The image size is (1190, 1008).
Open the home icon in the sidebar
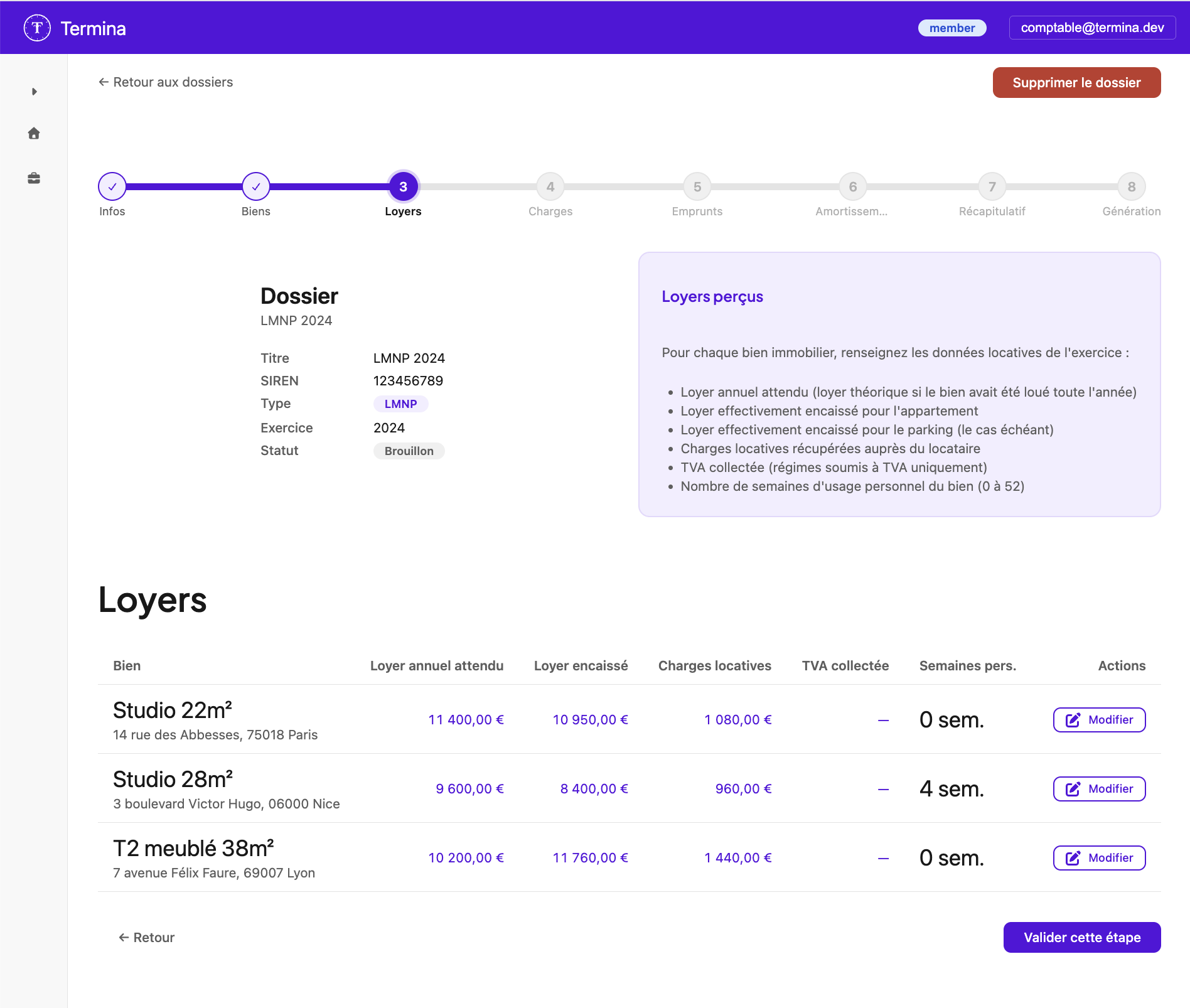[34, 133]
